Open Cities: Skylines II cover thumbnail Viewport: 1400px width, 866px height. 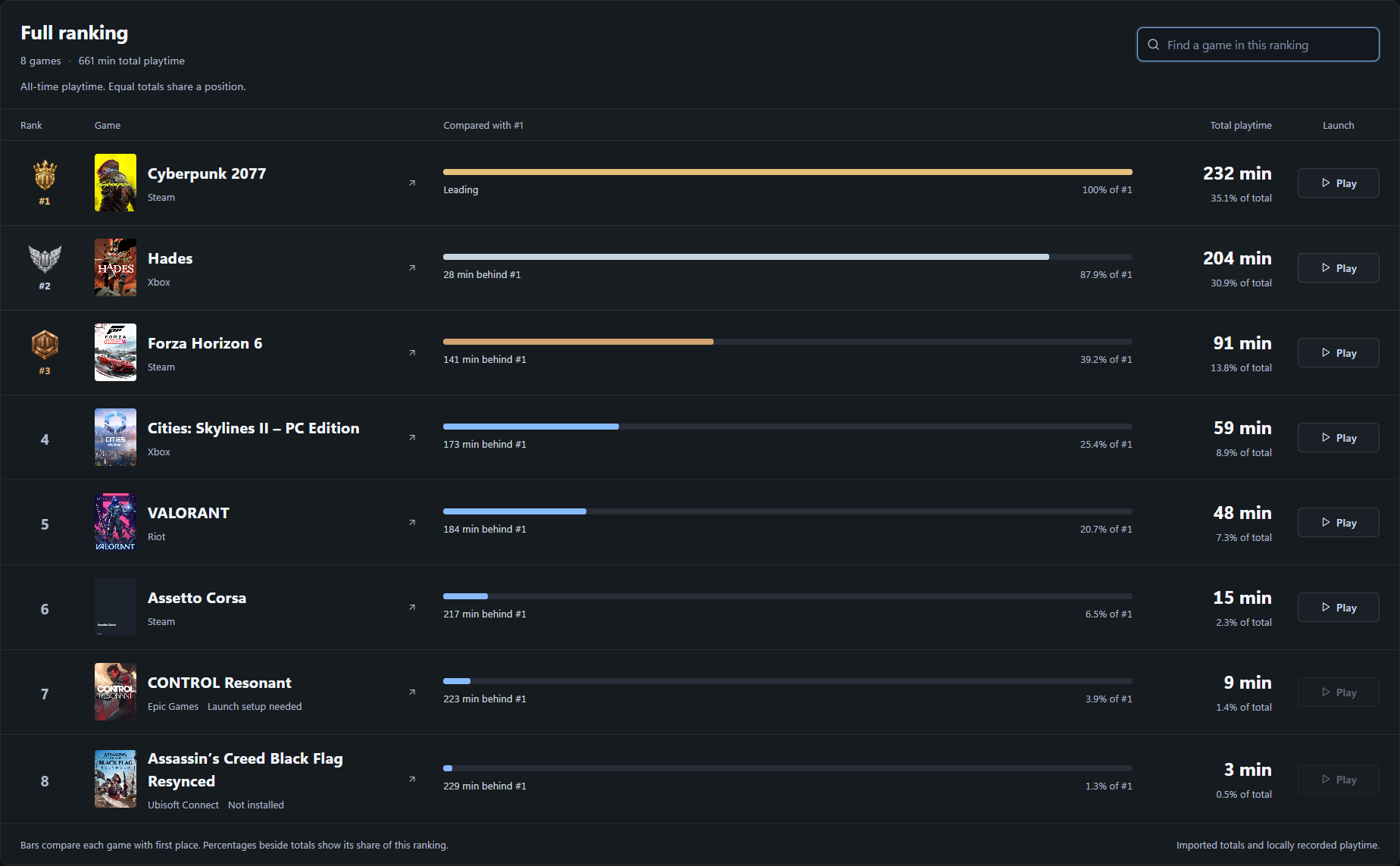pyautogui.click(x=115, y=437)
